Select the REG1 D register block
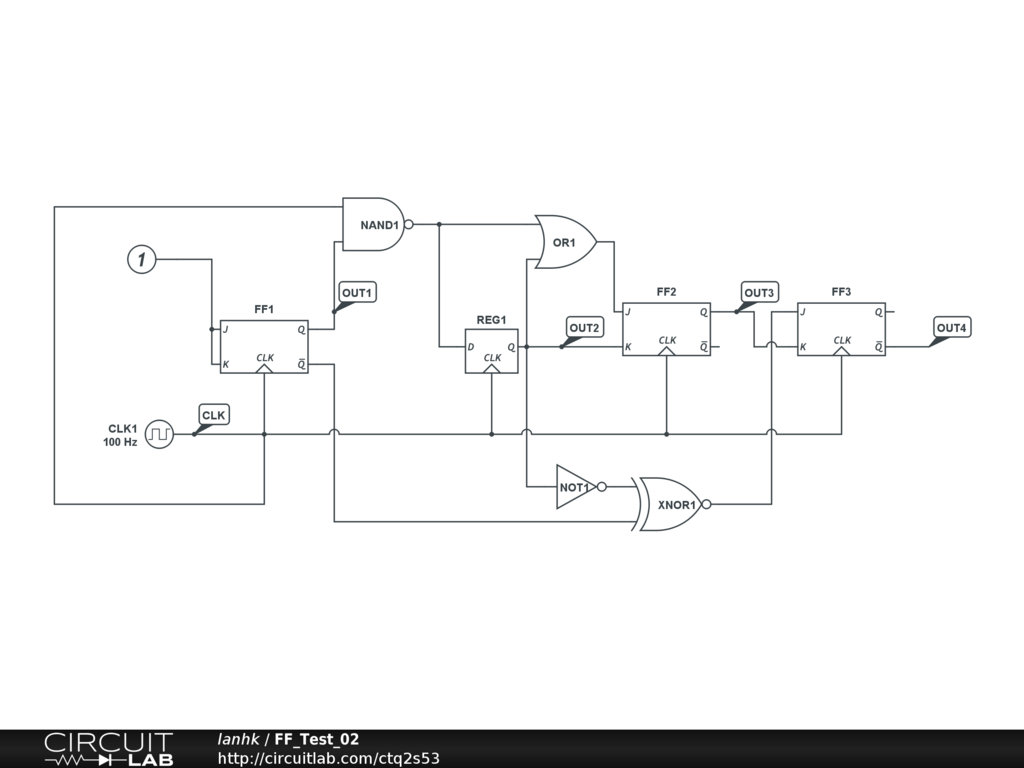The height and width of the screenshot is (768, 1024). [x=491, y=351]
